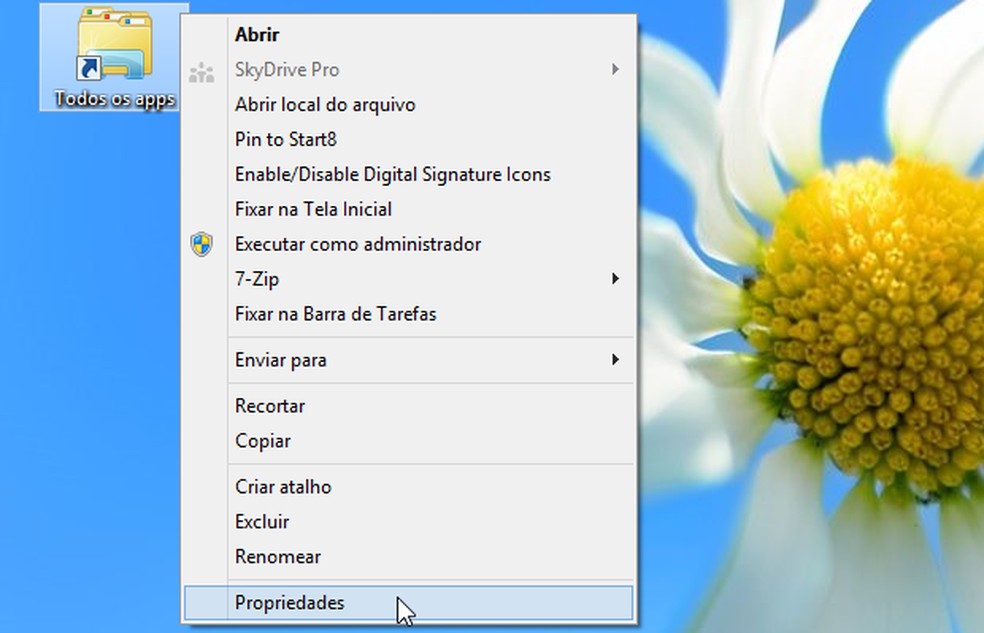Click Enable/Disable Digital Signature Icons
Screen dimensions: 984x633
(409, 174)
